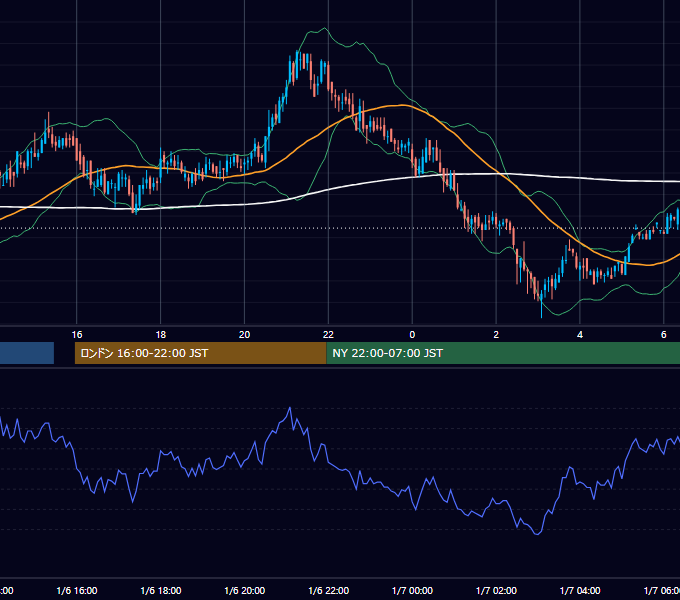Click the 22 hour label on the upper chart axis

click(328, 335)
